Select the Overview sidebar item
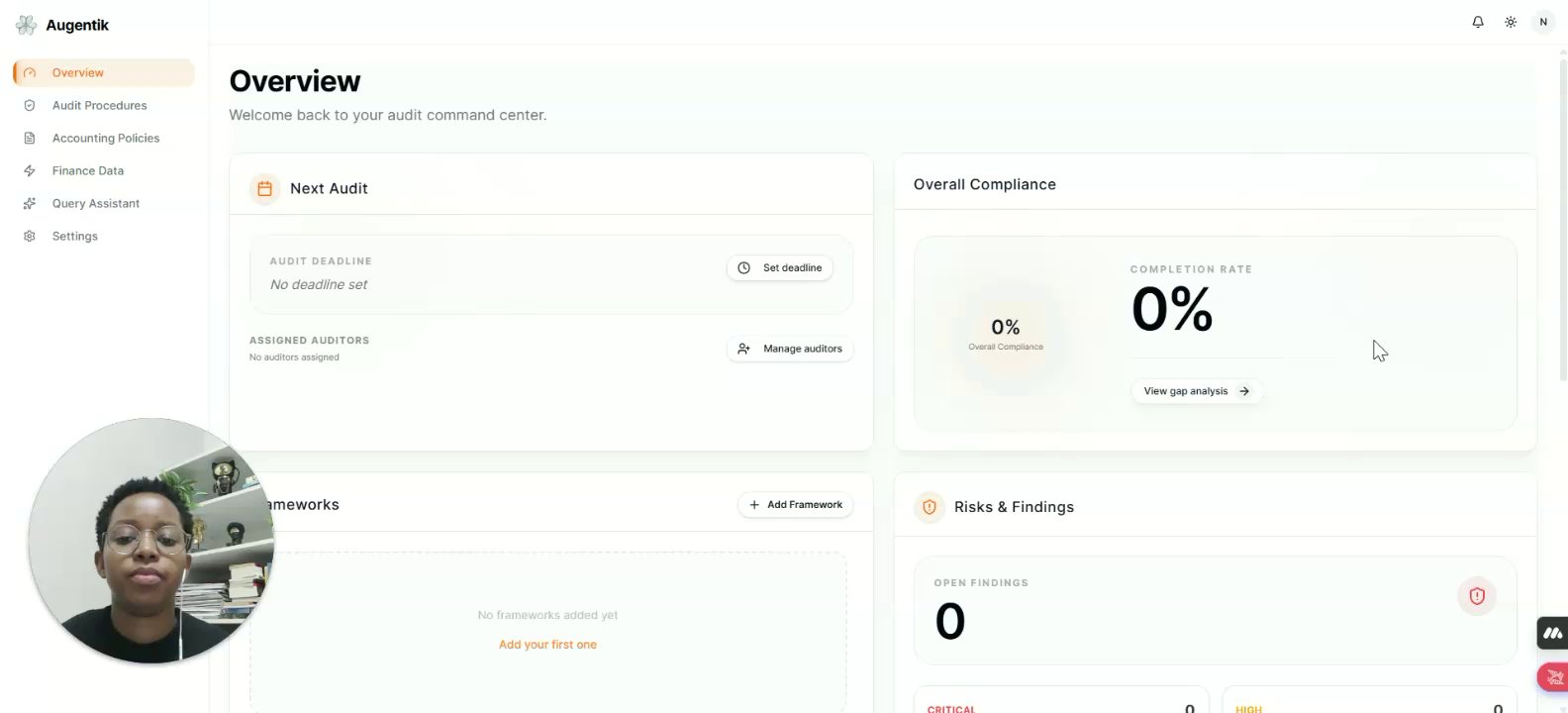1568x713 pixels. tap(77, 72)
